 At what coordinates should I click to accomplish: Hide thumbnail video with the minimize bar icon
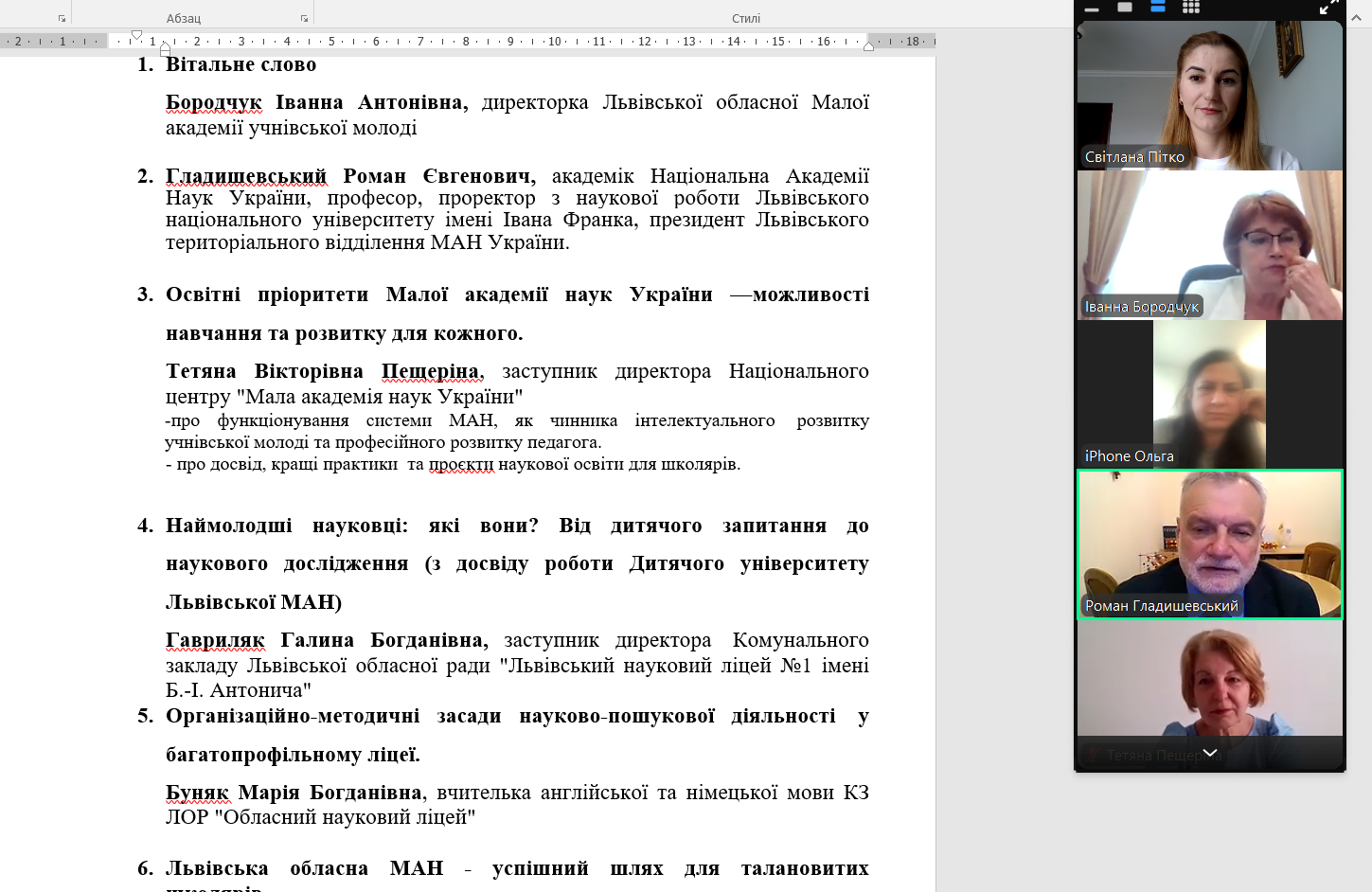point(1092,9)
